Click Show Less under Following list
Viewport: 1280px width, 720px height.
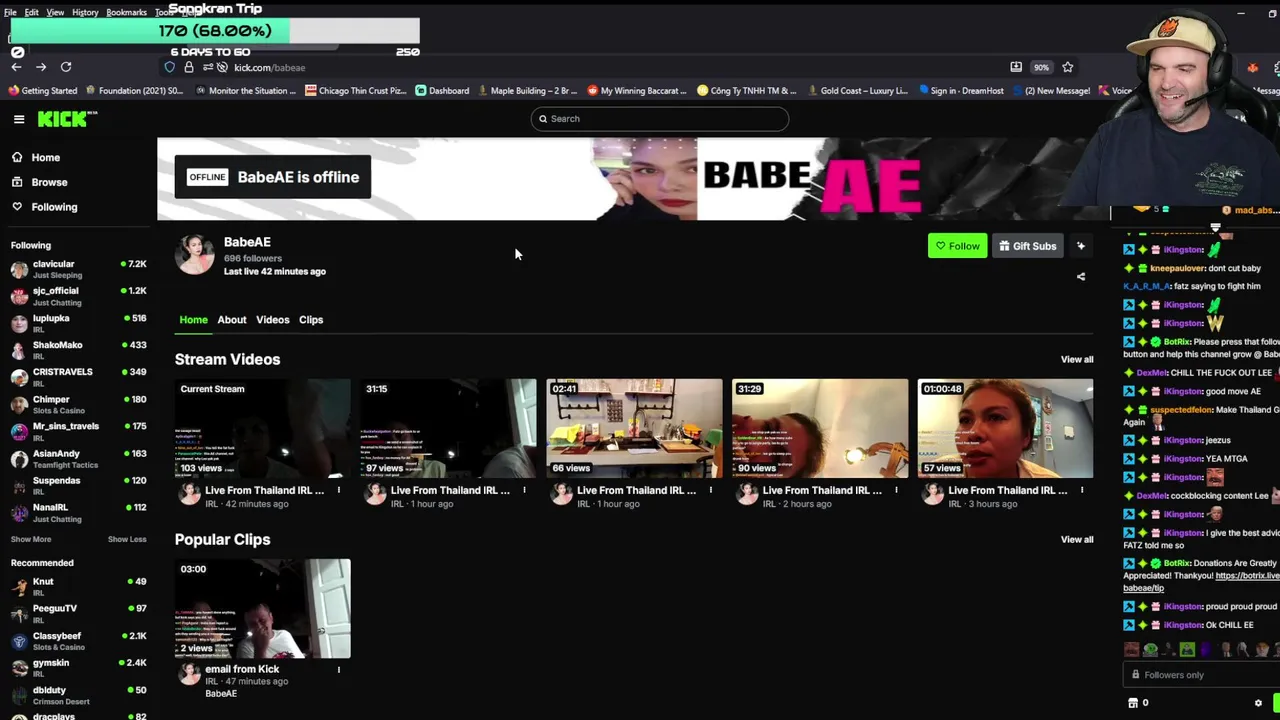(x=127, y=539)
